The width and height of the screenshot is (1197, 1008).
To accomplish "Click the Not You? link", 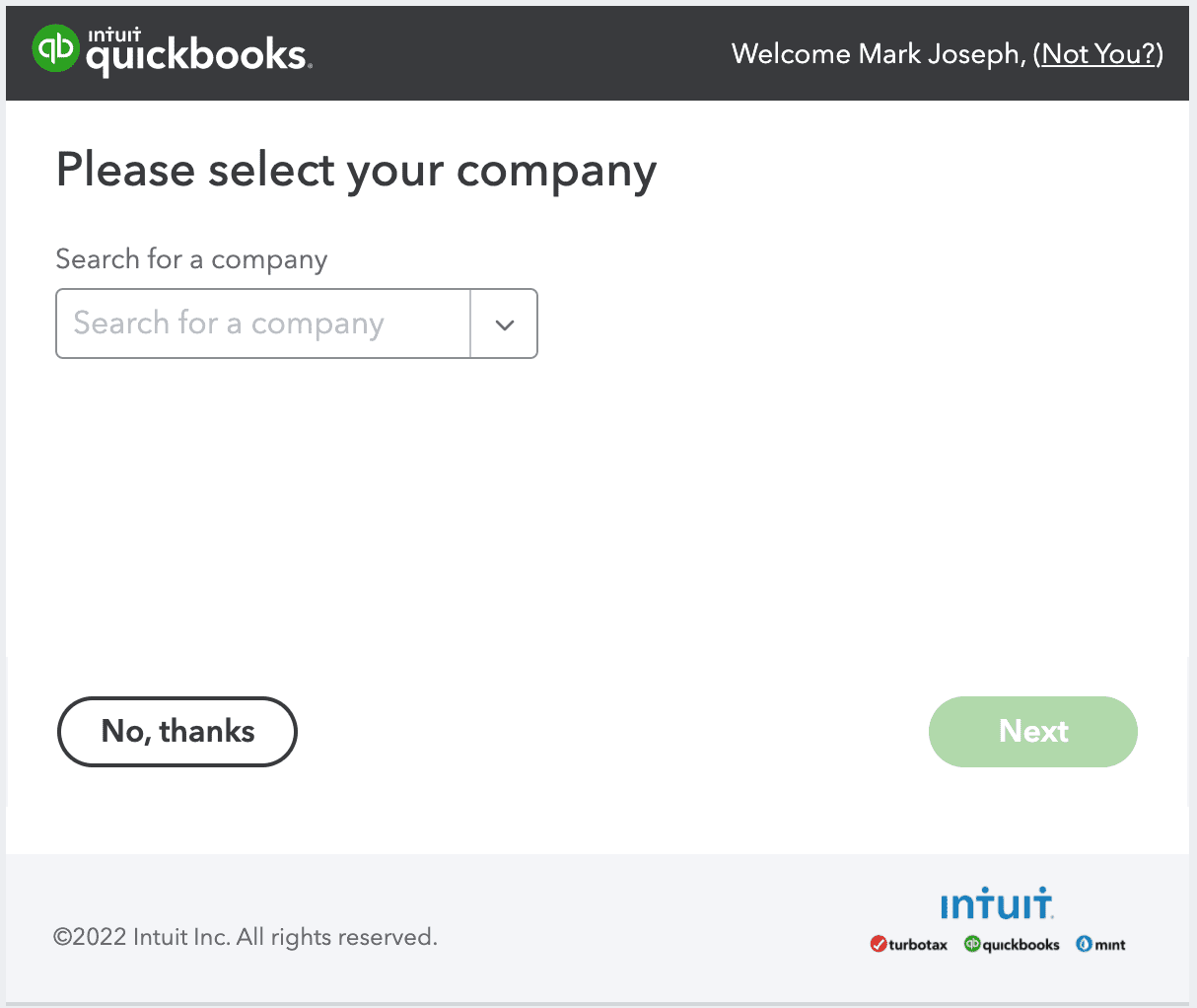I will click(1097, 54).
